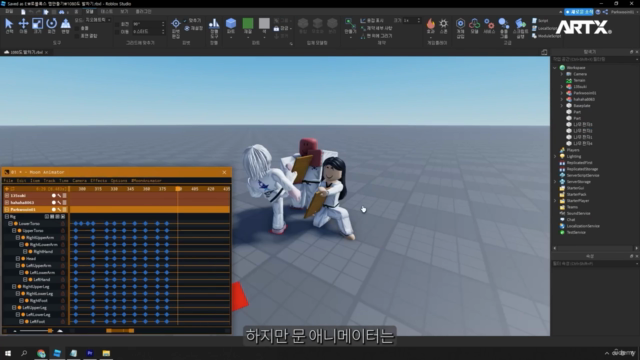Viewport: 640px width, 360px height.
Task: Open the blue hexagon Insert Object tool
Action: pos(460,27)
